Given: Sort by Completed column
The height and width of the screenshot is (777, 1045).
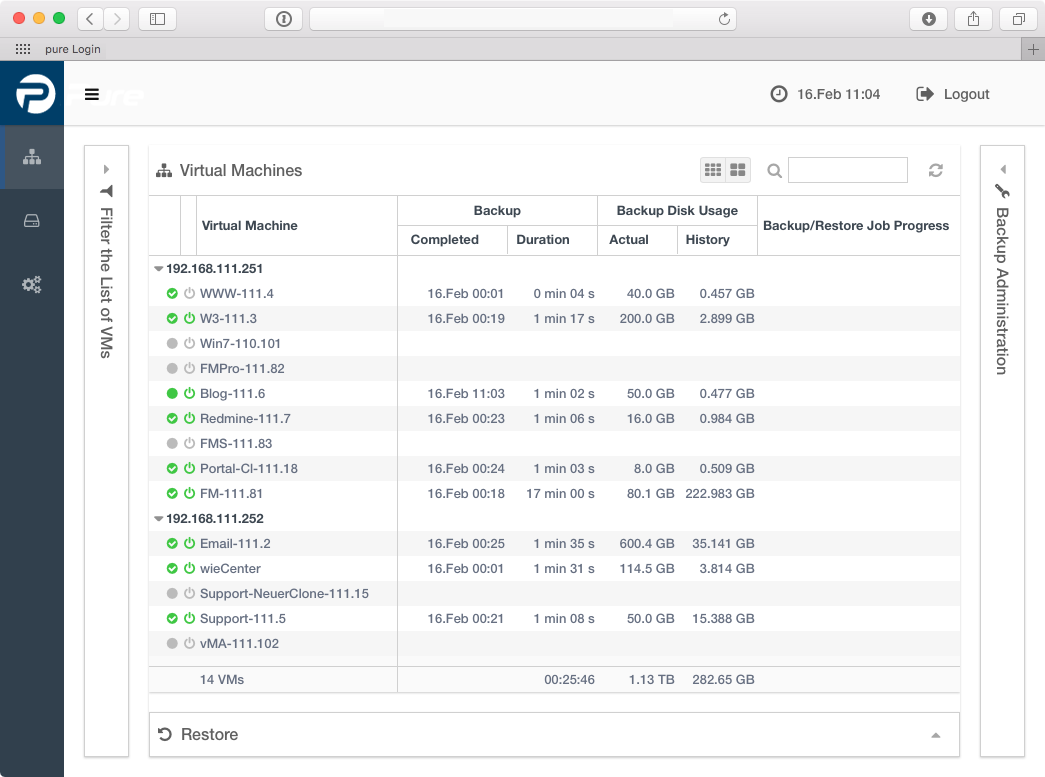Looking at the screenshot, I should (445, 239).
